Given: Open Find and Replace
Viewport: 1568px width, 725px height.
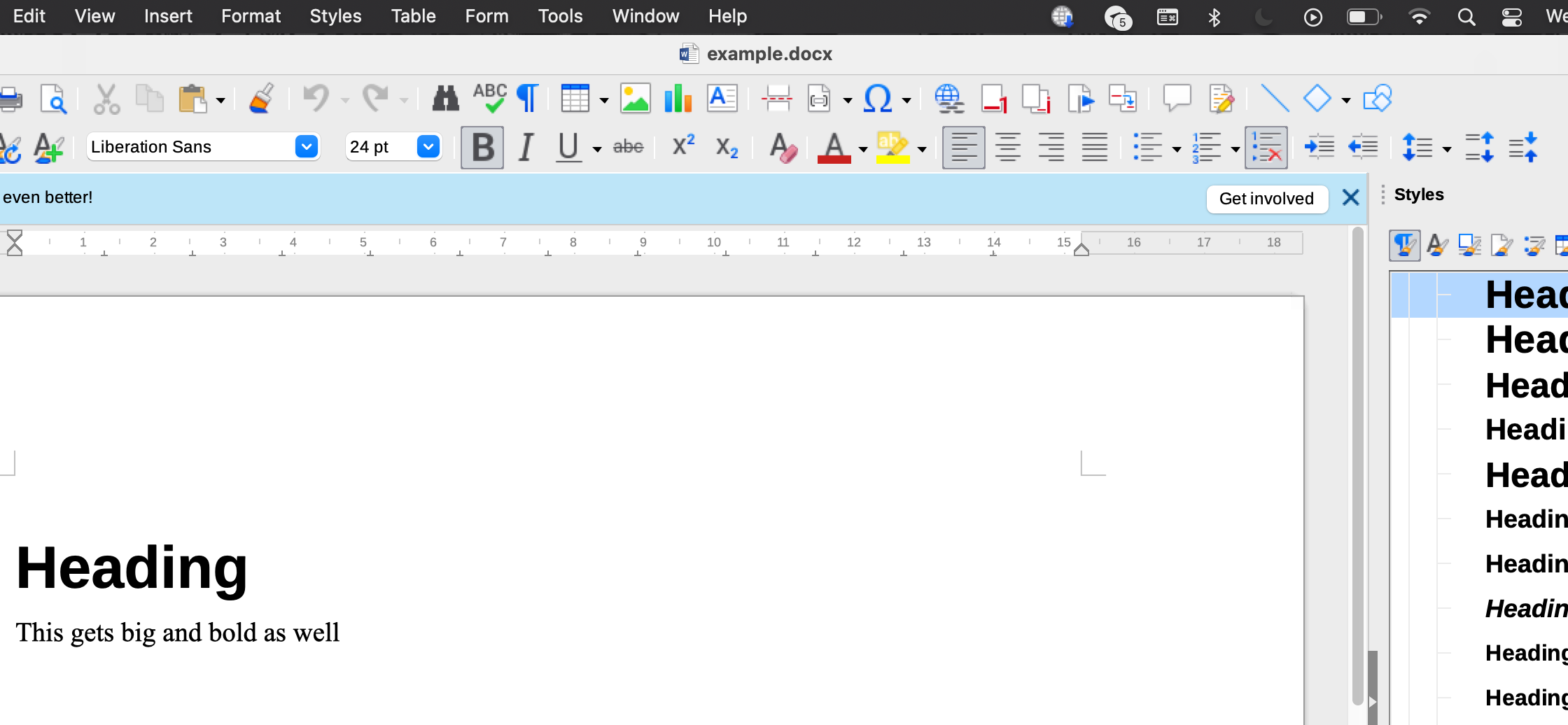Looking at the screenshot, I should click(x=444, y=98).
